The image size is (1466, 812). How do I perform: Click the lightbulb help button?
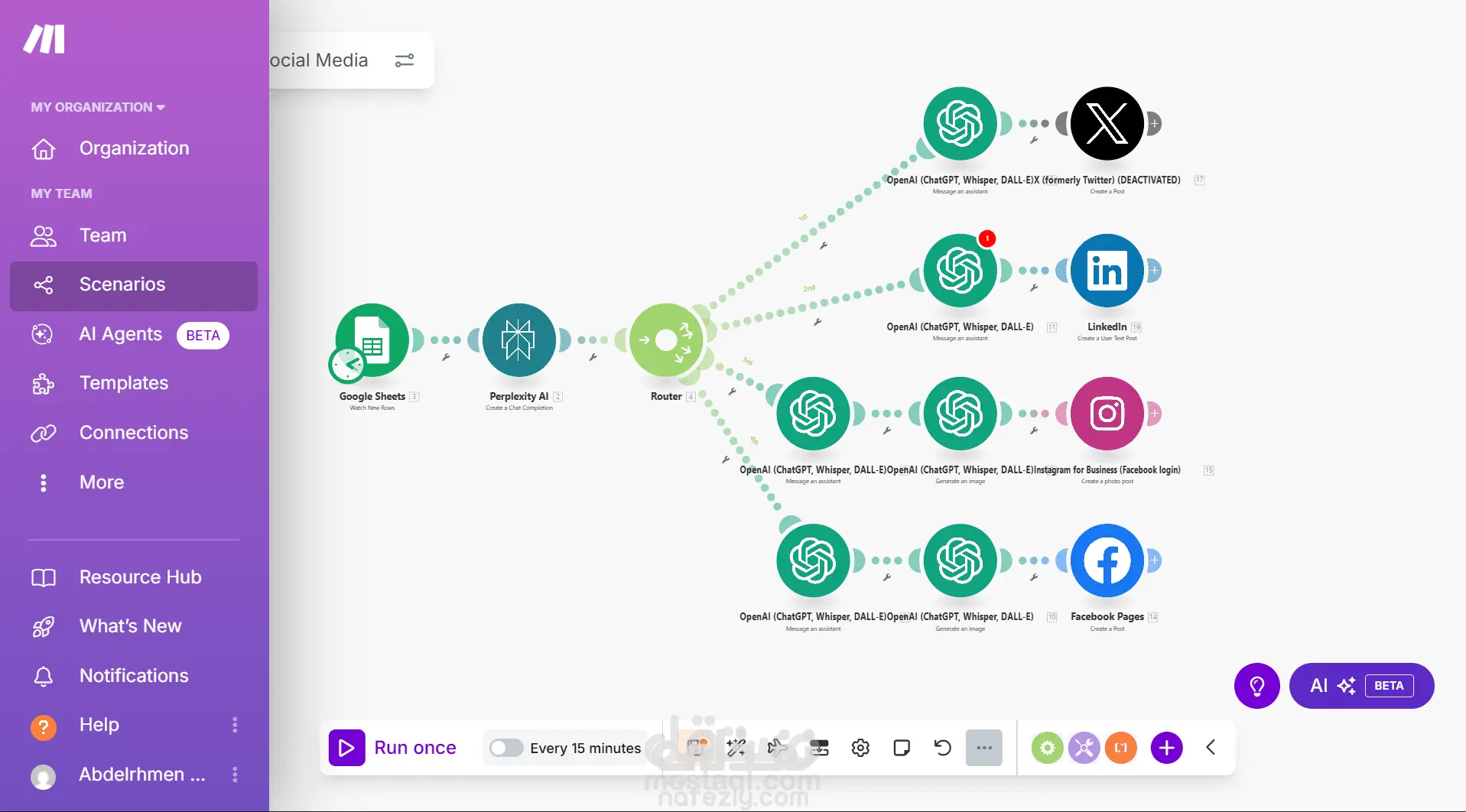tap(1256, 686)
